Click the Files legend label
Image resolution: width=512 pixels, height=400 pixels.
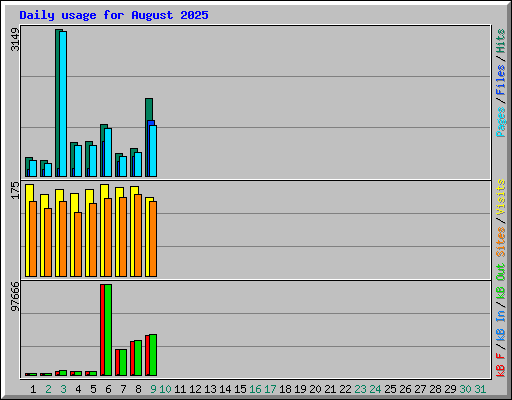point(500,79)
